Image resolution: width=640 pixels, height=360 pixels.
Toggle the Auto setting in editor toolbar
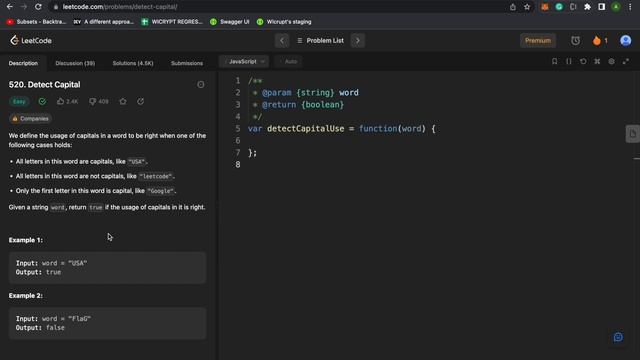point(291,62)
